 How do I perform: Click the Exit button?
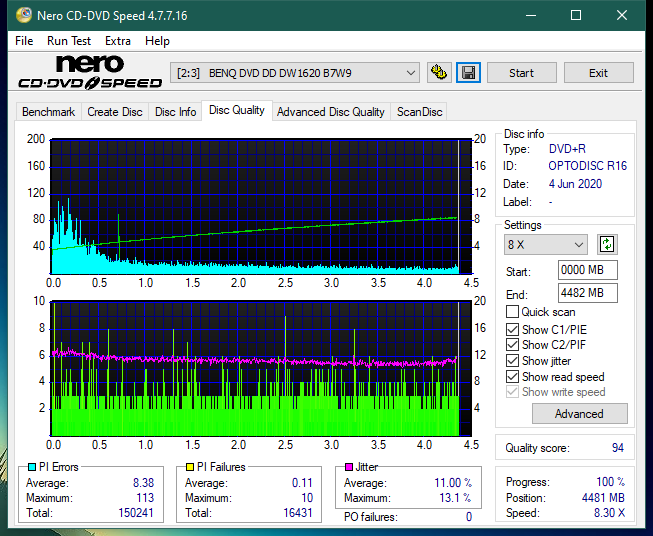point(598,73)
